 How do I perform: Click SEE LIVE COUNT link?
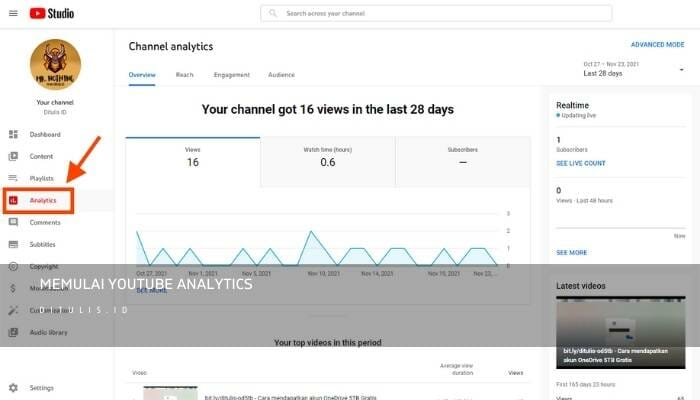point(580,163)
